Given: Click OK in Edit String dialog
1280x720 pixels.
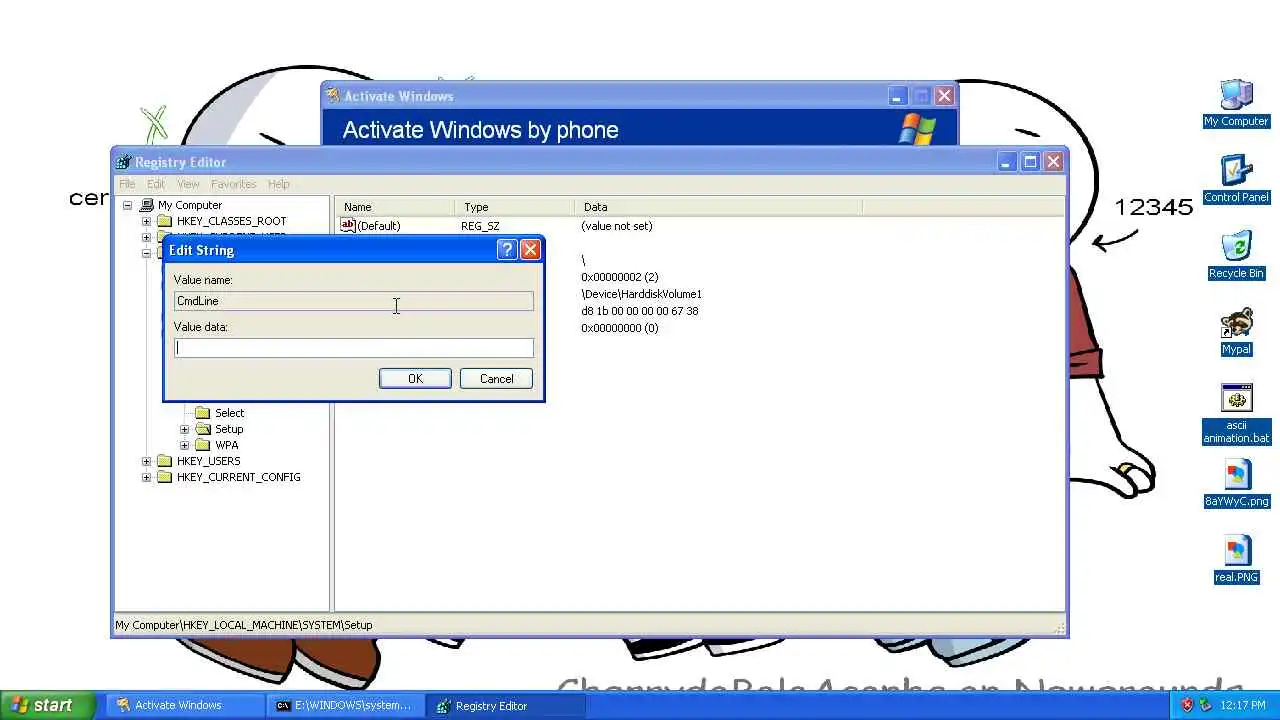Looking at the screenshot, I should 415,379.
